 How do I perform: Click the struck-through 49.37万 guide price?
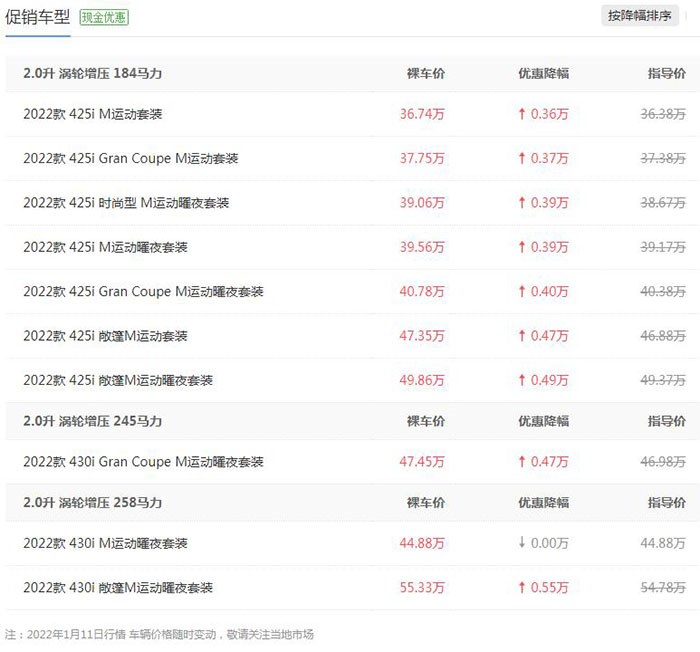(663, 380)
